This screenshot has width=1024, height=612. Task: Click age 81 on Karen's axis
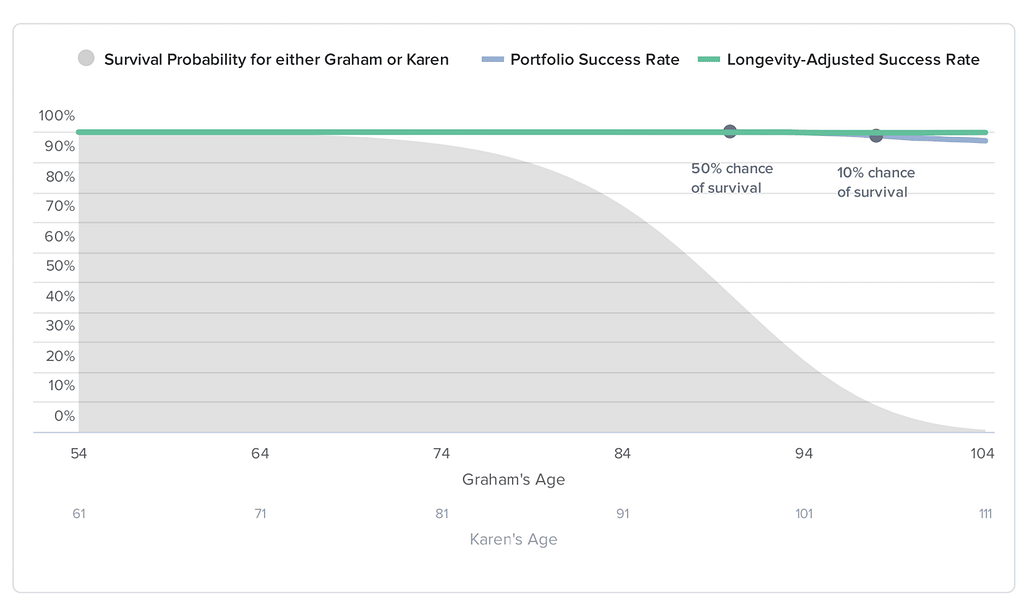441,514
